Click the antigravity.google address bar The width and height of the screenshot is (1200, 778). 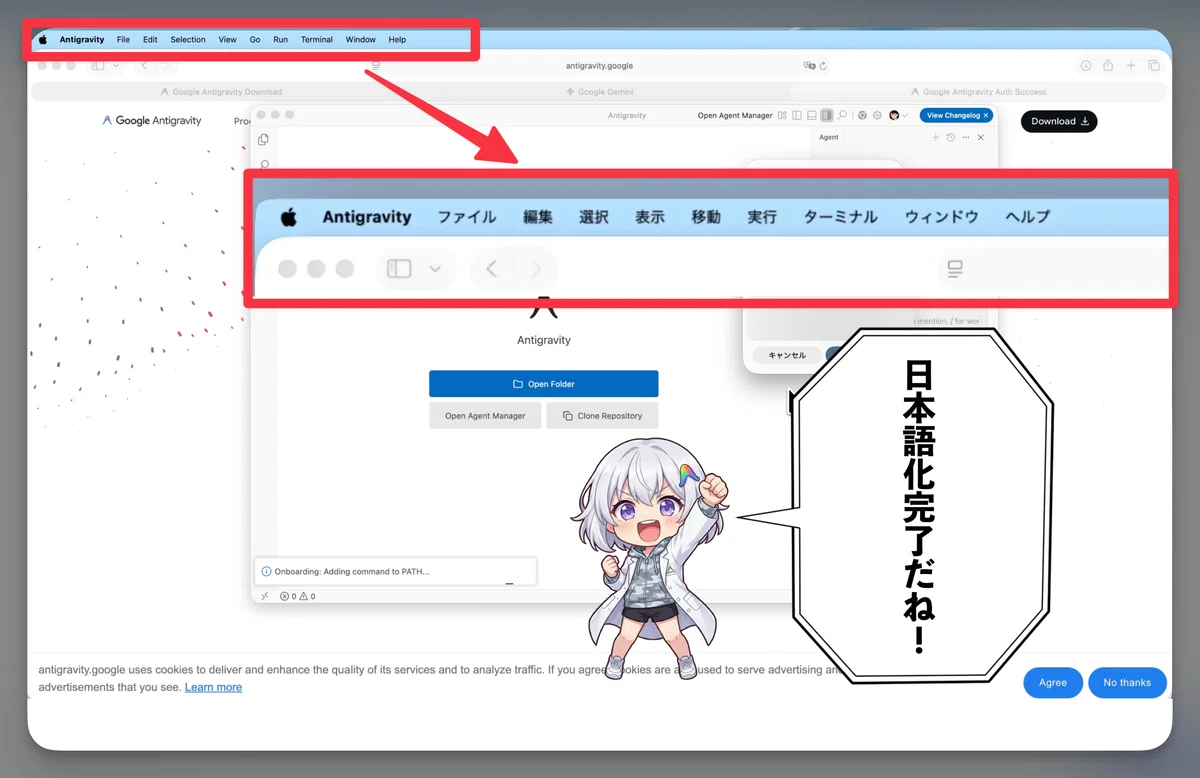599,66
